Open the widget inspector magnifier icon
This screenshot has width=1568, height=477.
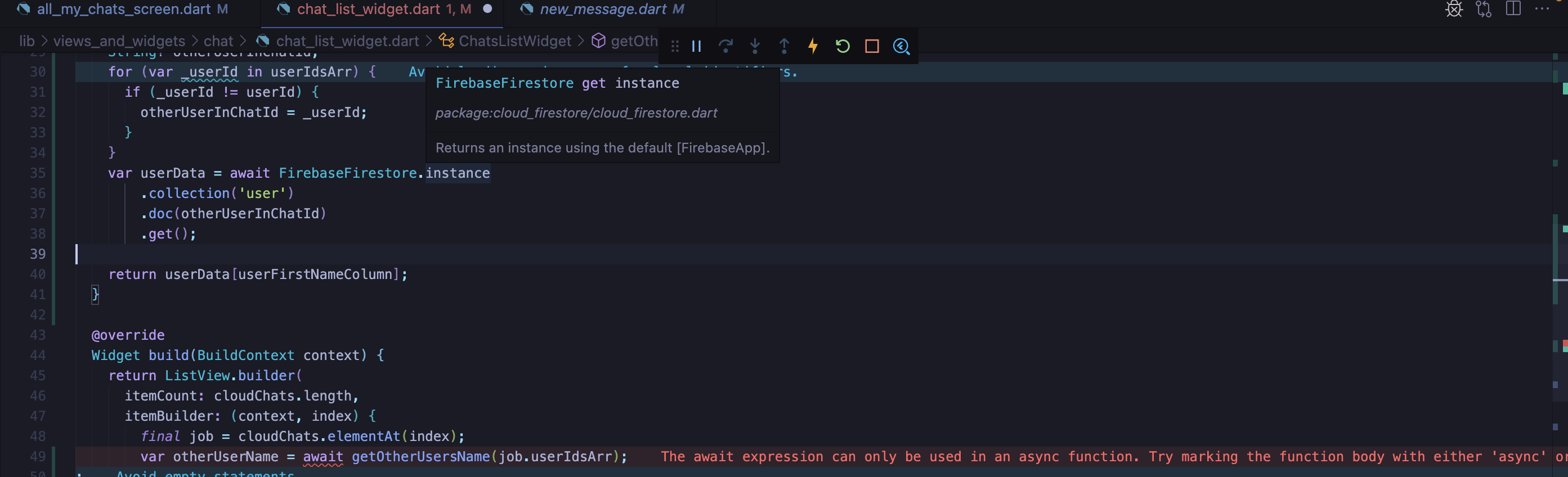[x=902, y=46]
